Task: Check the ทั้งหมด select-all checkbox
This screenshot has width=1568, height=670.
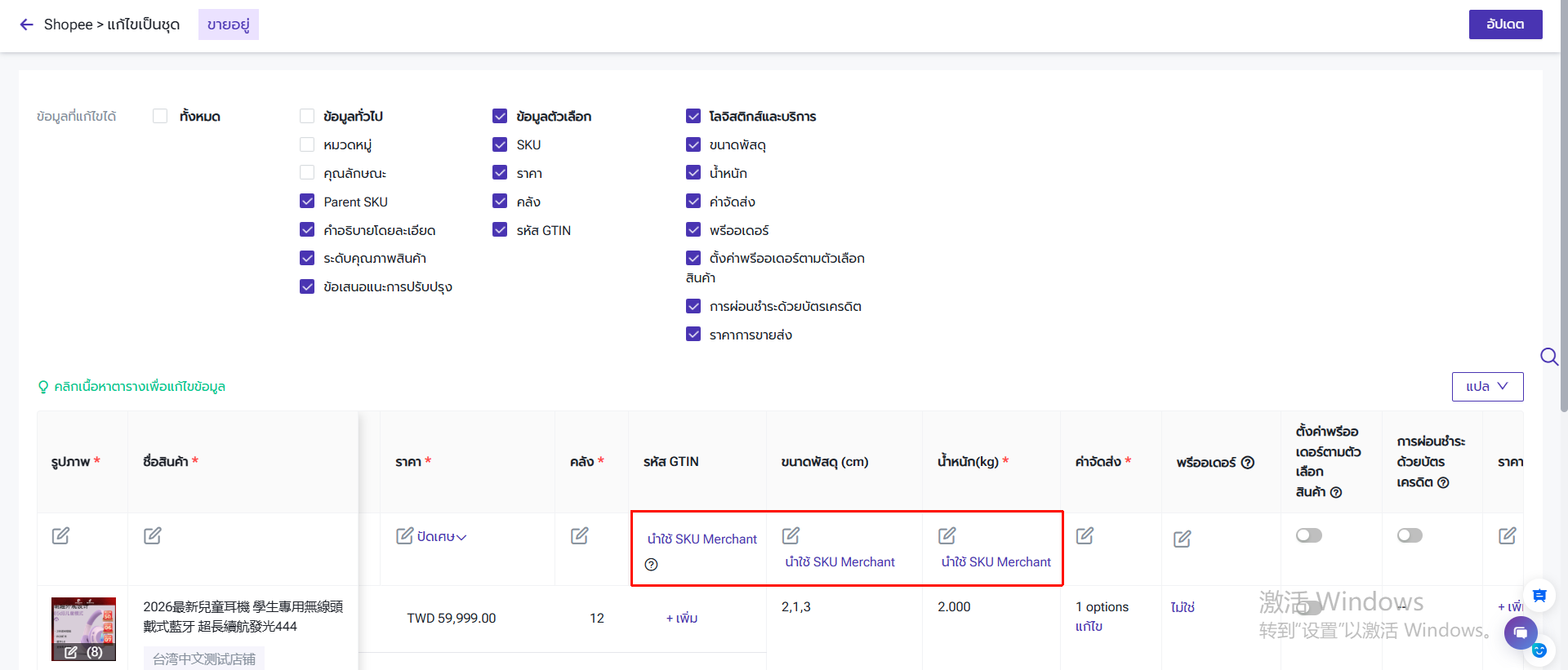Action: pos(160,116)
